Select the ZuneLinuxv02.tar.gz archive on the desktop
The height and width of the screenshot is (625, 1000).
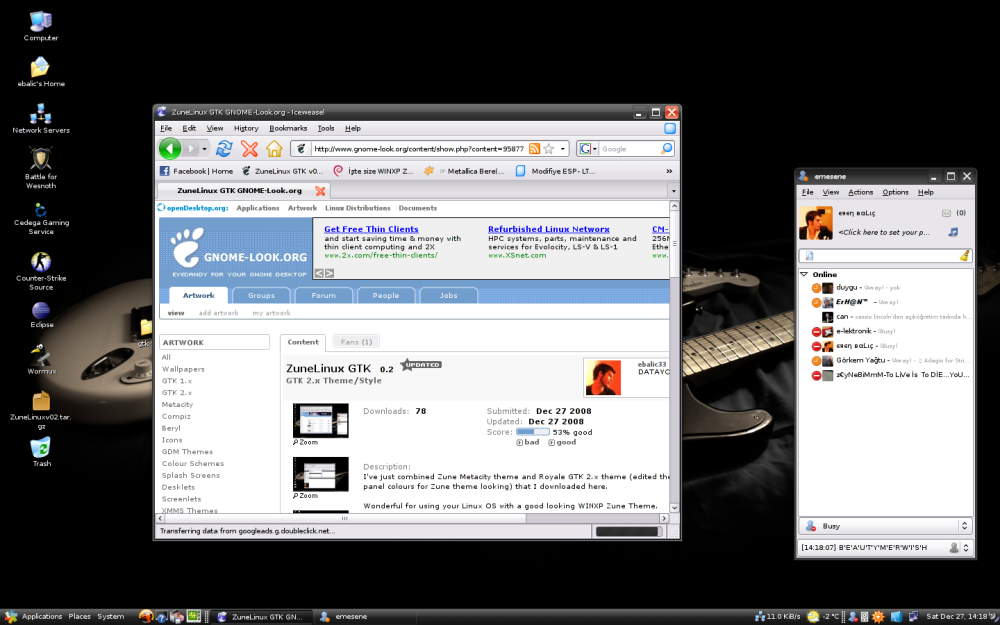pyautogui.click(x=41, y=410)
